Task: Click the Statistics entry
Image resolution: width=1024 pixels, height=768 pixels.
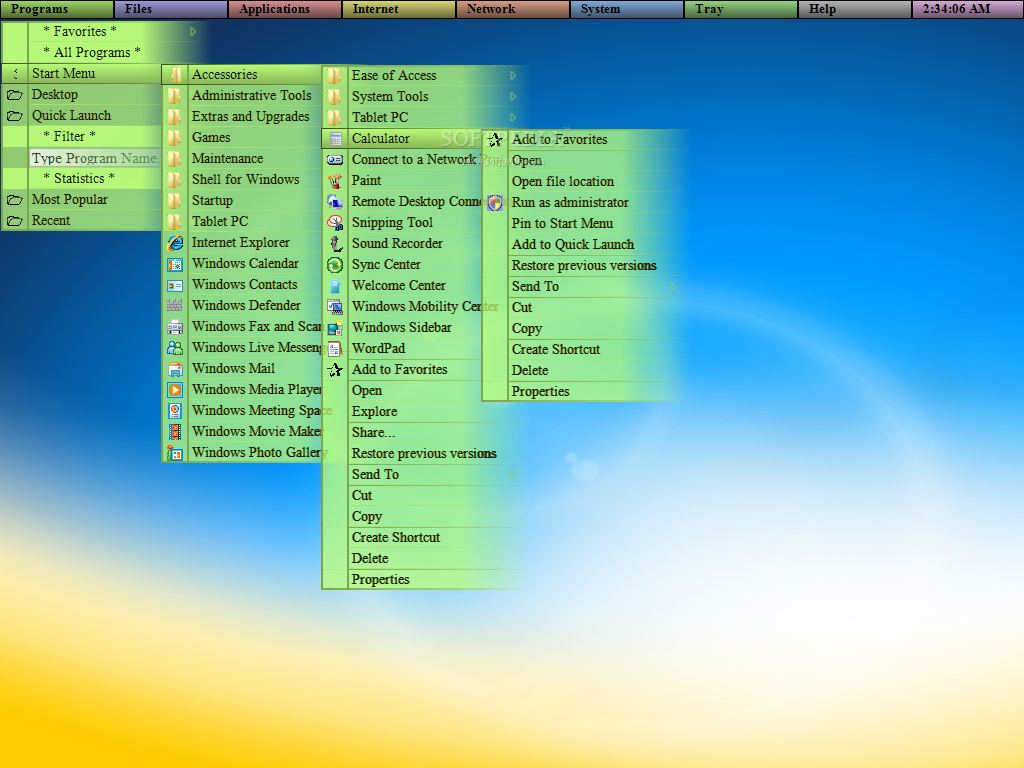Action: tap(79, 178)
